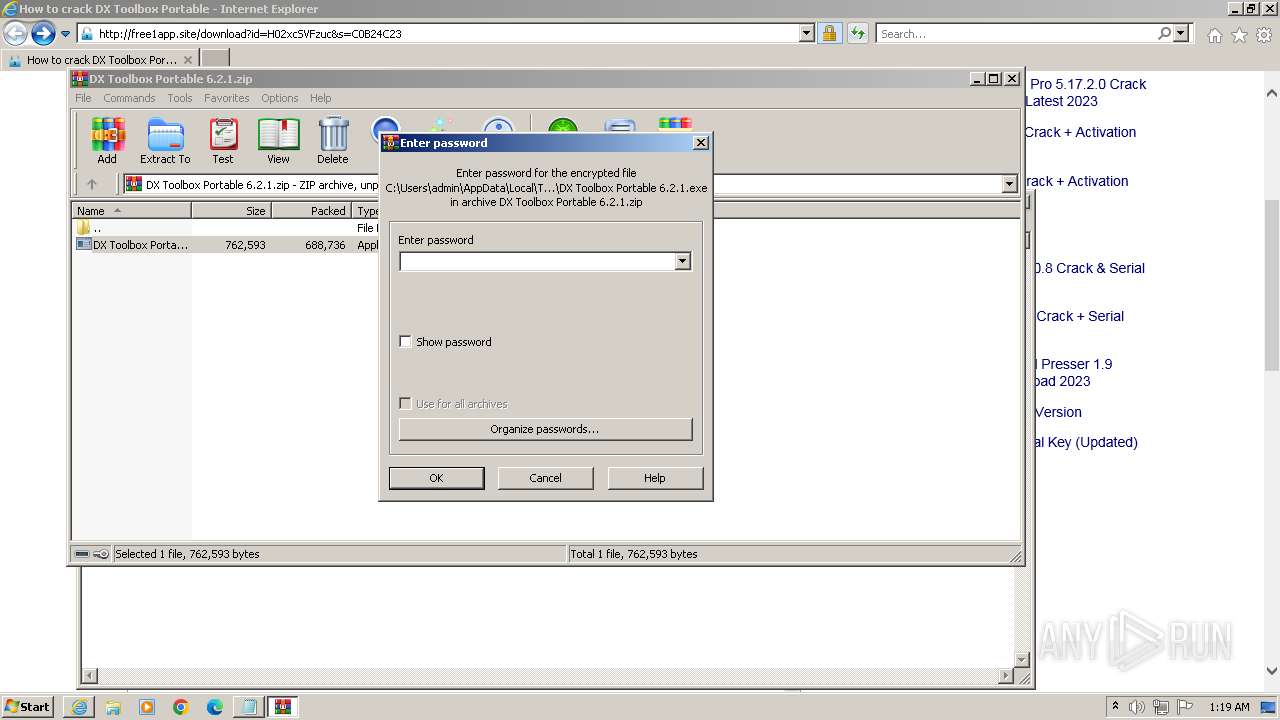Image resolution: width=1280 pixels, height=720 pixels.
Task: Click the Organize passwords button
Action: 545,429
